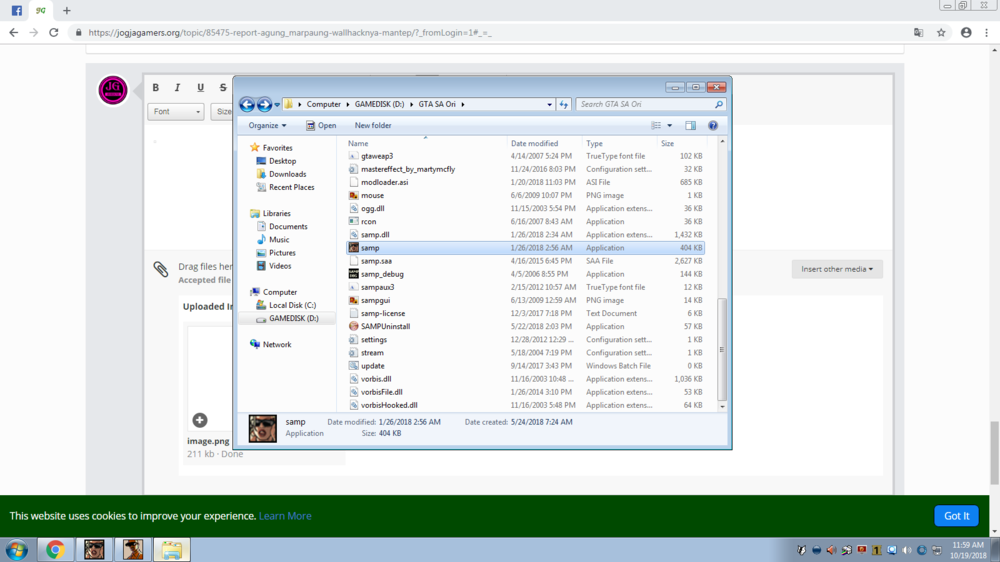This screenshot has height=562, width=1000.
Task: Expand the address bar history dropdown
Action: point(549,104)
